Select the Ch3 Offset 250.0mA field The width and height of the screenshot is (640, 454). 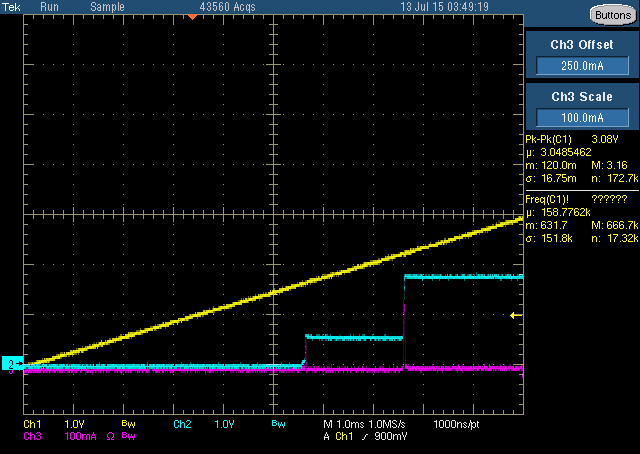click(x=582, y=66)
